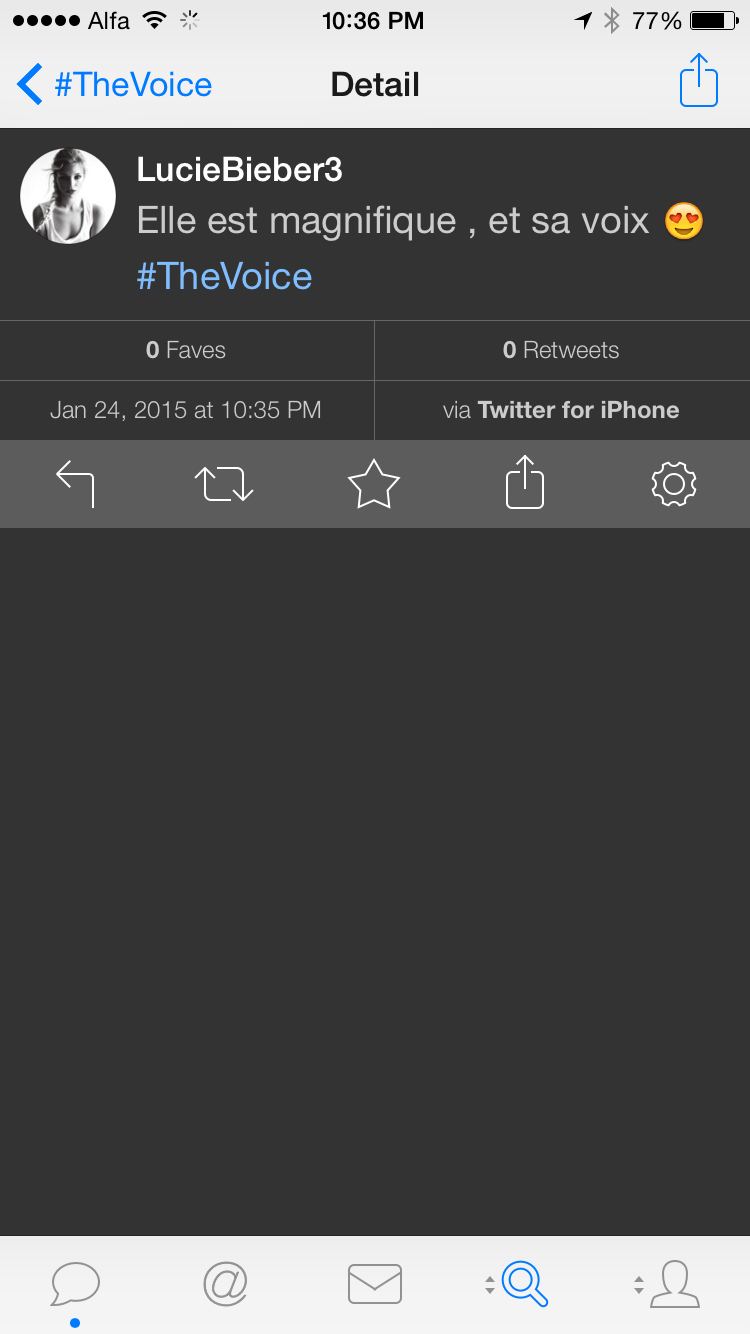Image resolution: width=750 pixels, height=1334 pixels.
Task: Open the direct messages envelope tab
Action: click(375, 1284)
